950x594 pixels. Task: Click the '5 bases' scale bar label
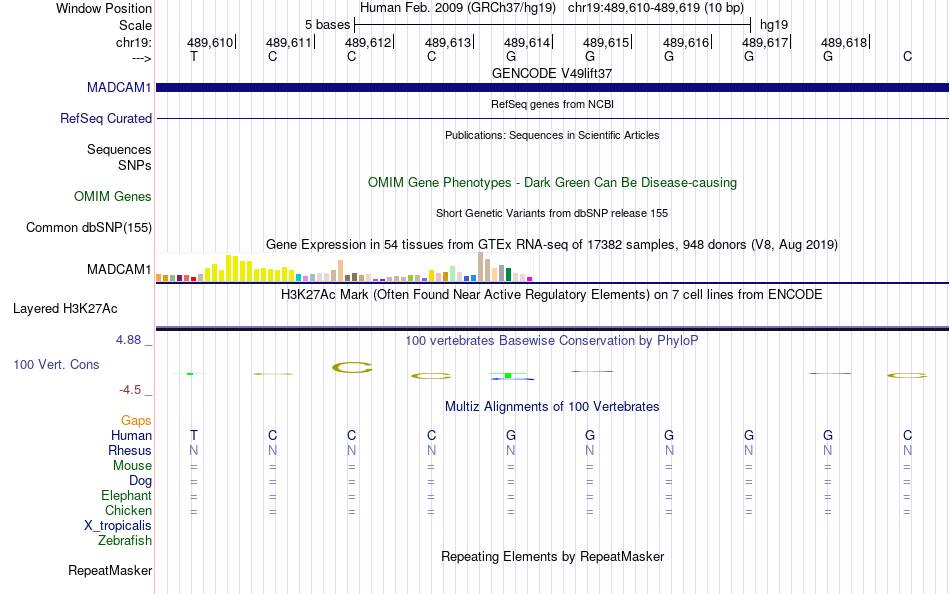click(327, 25)
